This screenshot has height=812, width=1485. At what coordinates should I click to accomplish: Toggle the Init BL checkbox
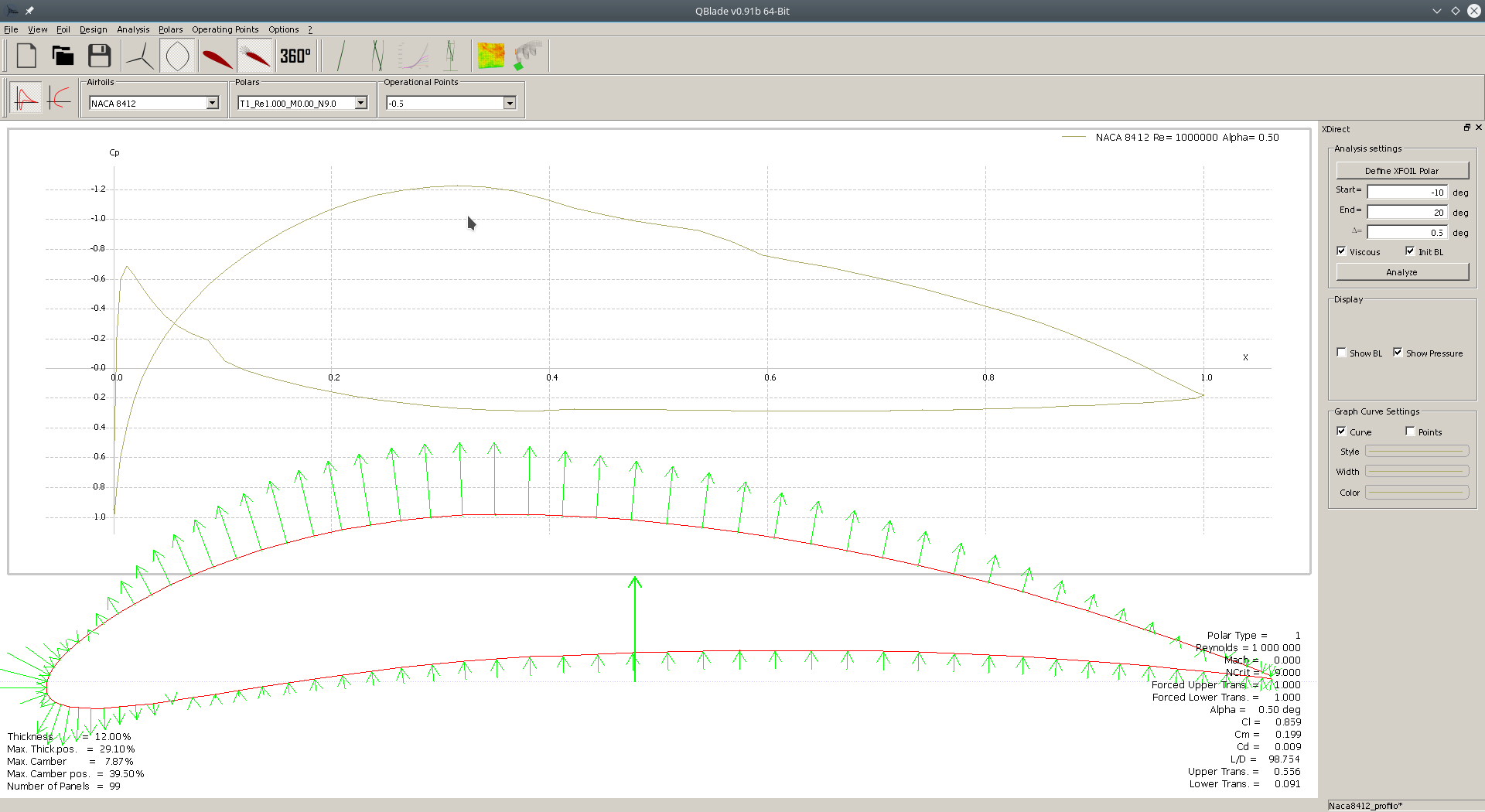[1410, 251]
